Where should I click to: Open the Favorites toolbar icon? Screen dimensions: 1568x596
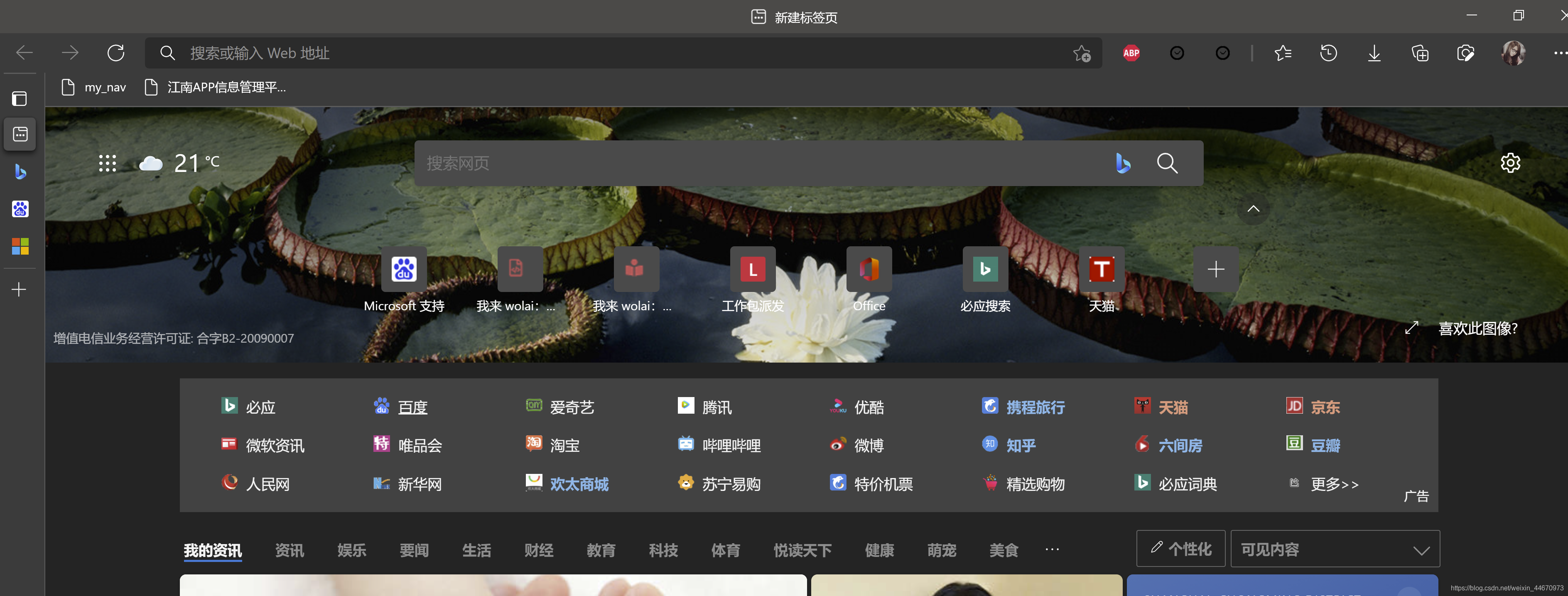tap(1283, 53)
